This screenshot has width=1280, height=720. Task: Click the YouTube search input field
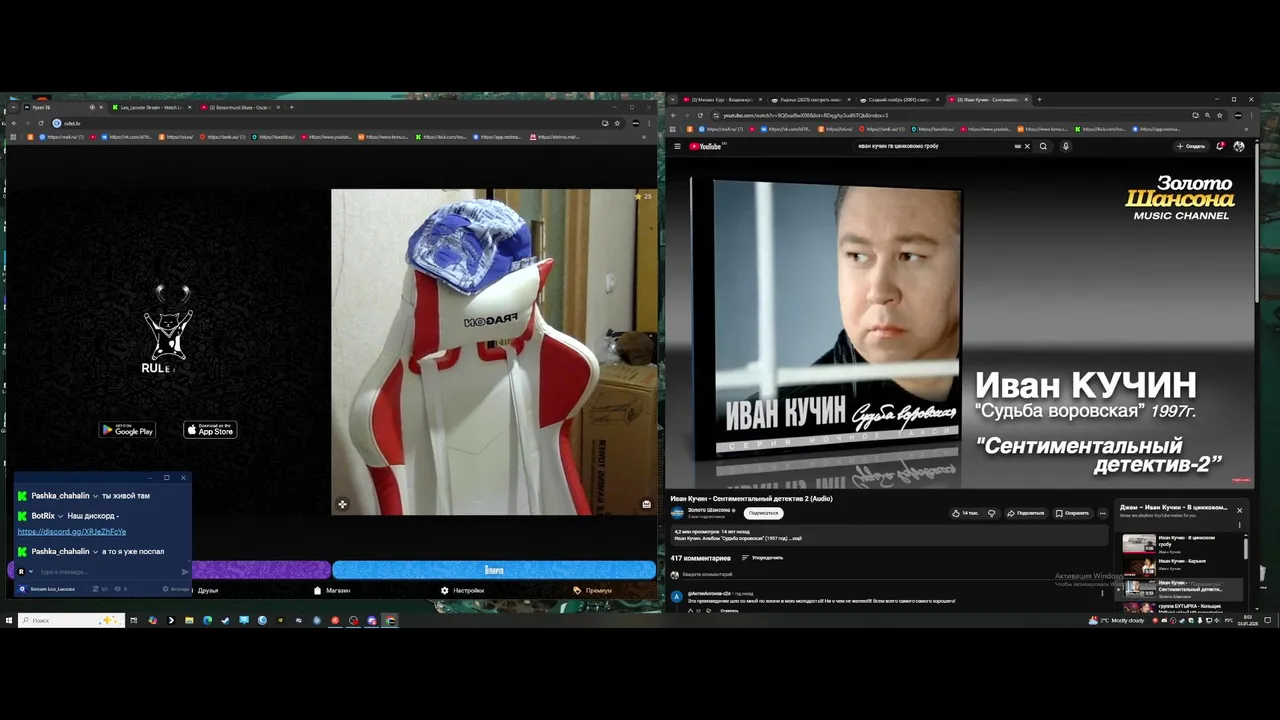coord(935,146)
